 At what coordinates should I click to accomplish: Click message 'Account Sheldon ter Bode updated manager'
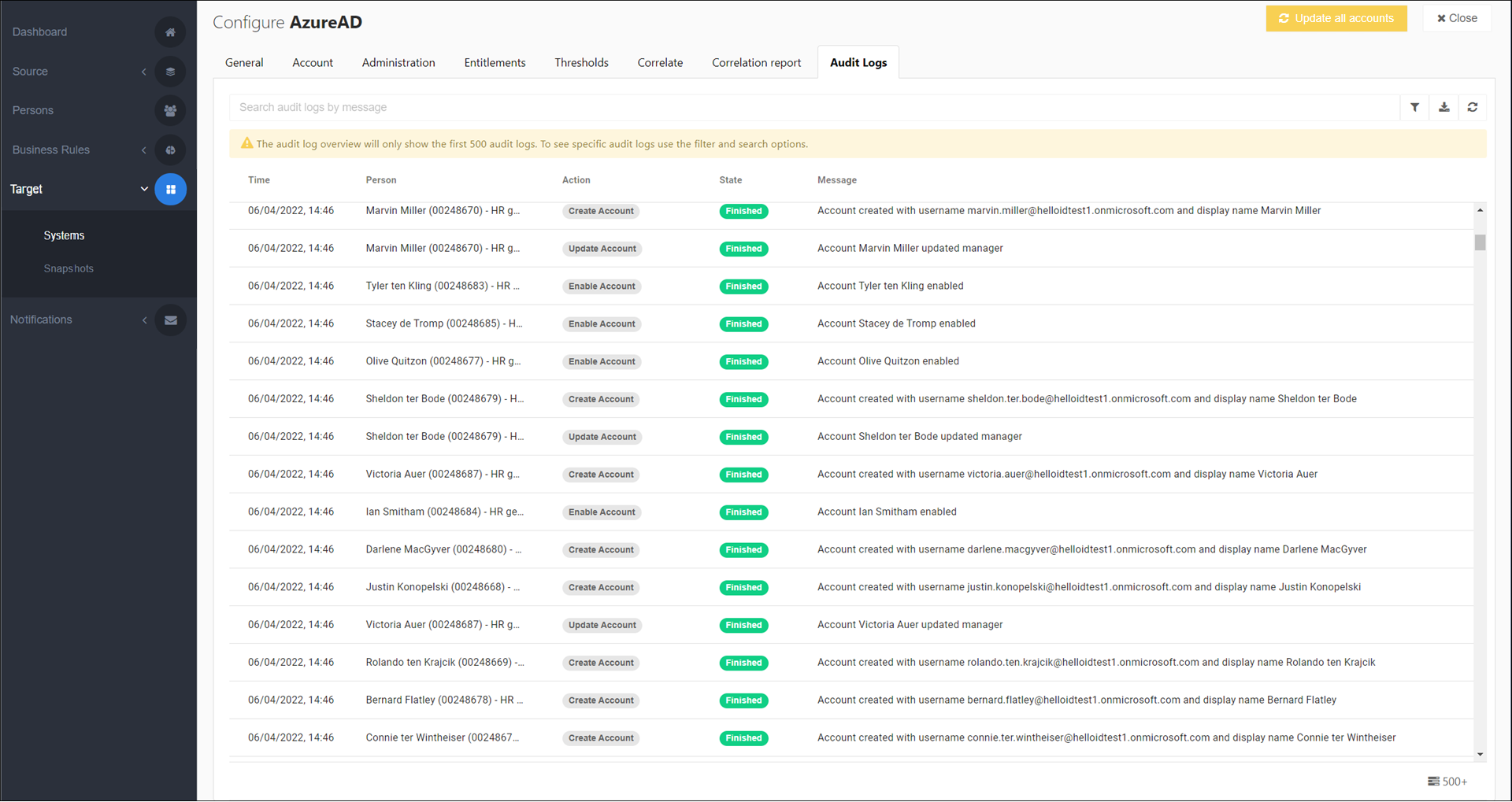tap(920, 436)
